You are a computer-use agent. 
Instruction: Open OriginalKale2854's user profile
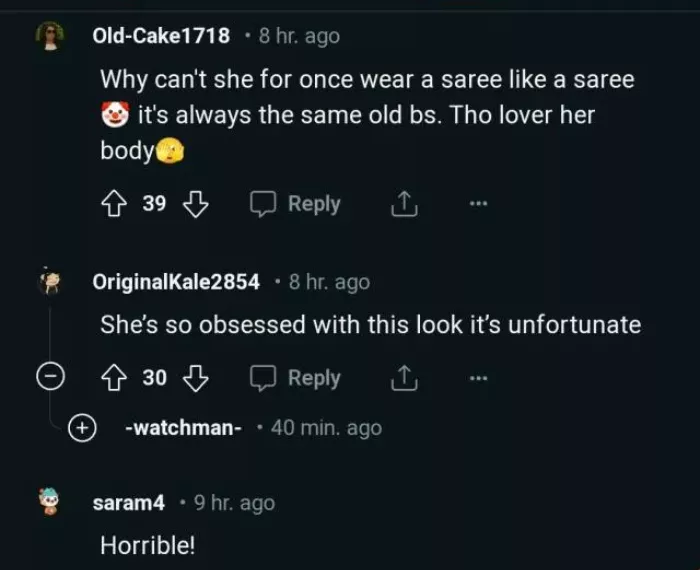(x=176, y=282)
